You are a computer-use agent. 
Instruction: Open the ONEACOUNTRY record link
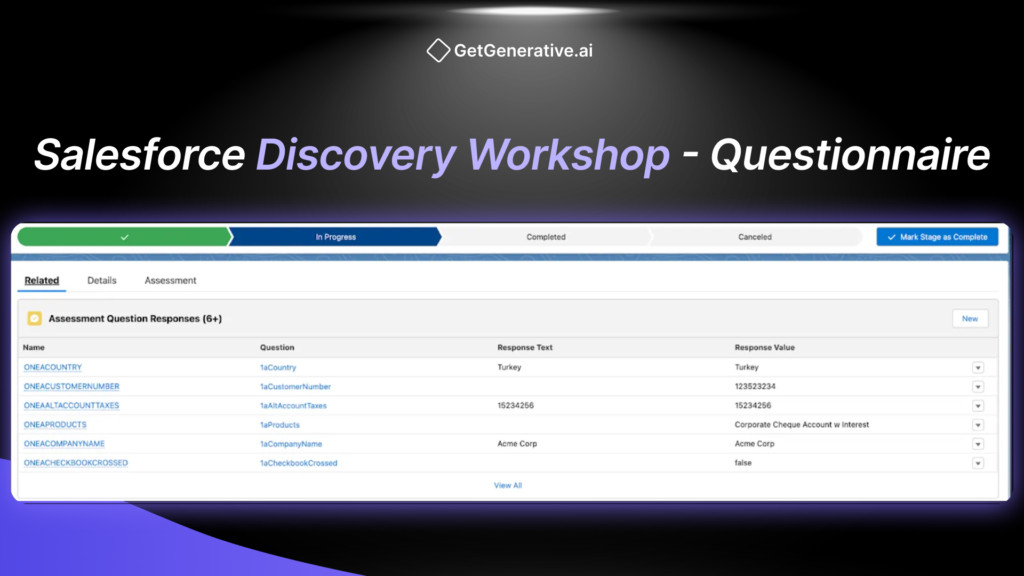click(x=53, y=368)
